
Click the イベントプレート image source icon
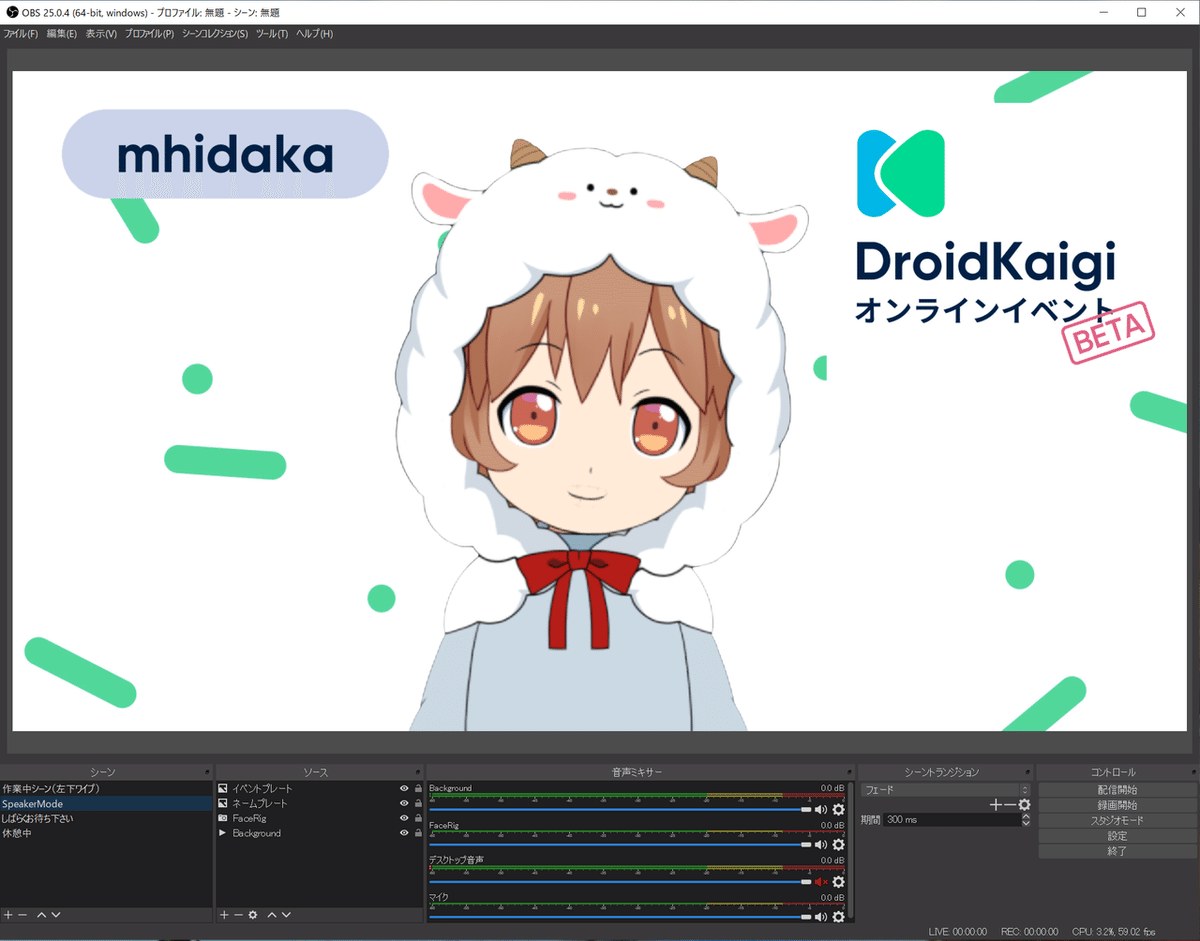[x=223, y=788]
